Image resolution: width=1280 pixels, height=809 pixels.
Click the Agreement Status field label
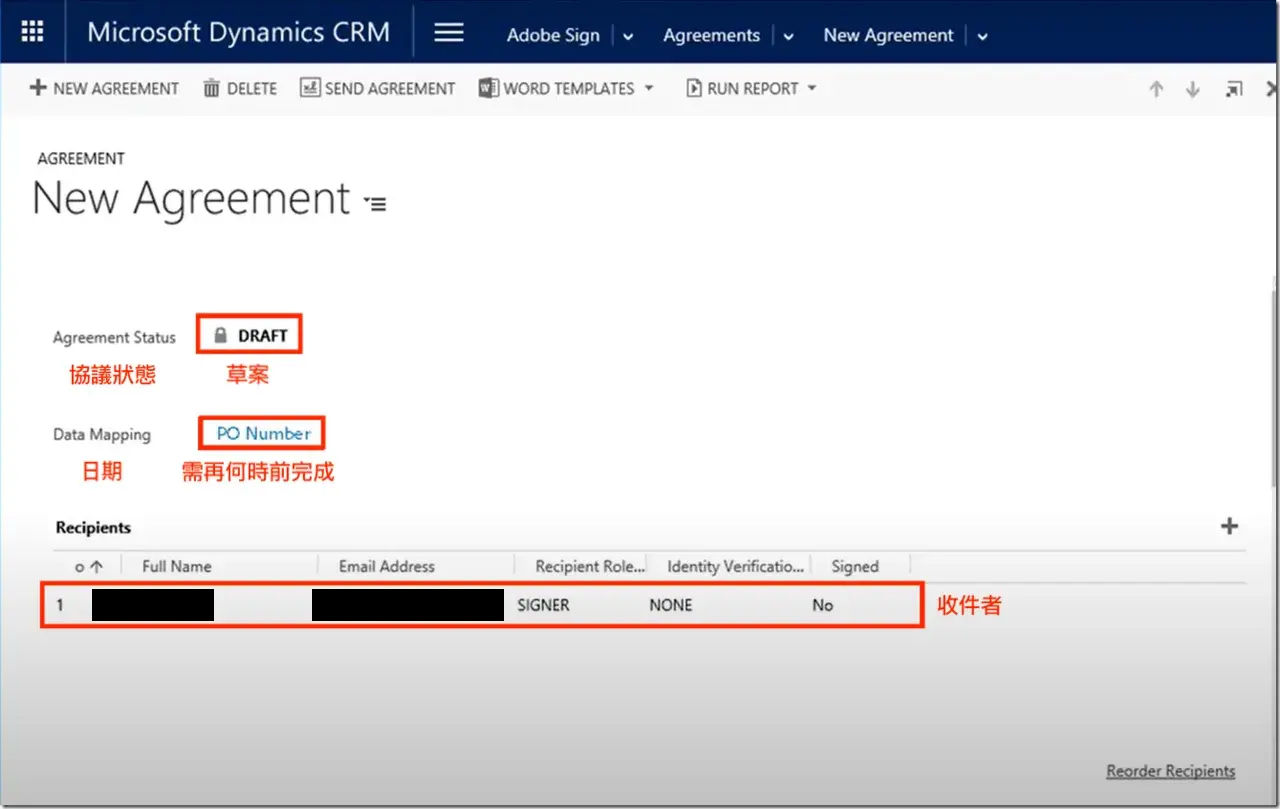tap(114, 338)
